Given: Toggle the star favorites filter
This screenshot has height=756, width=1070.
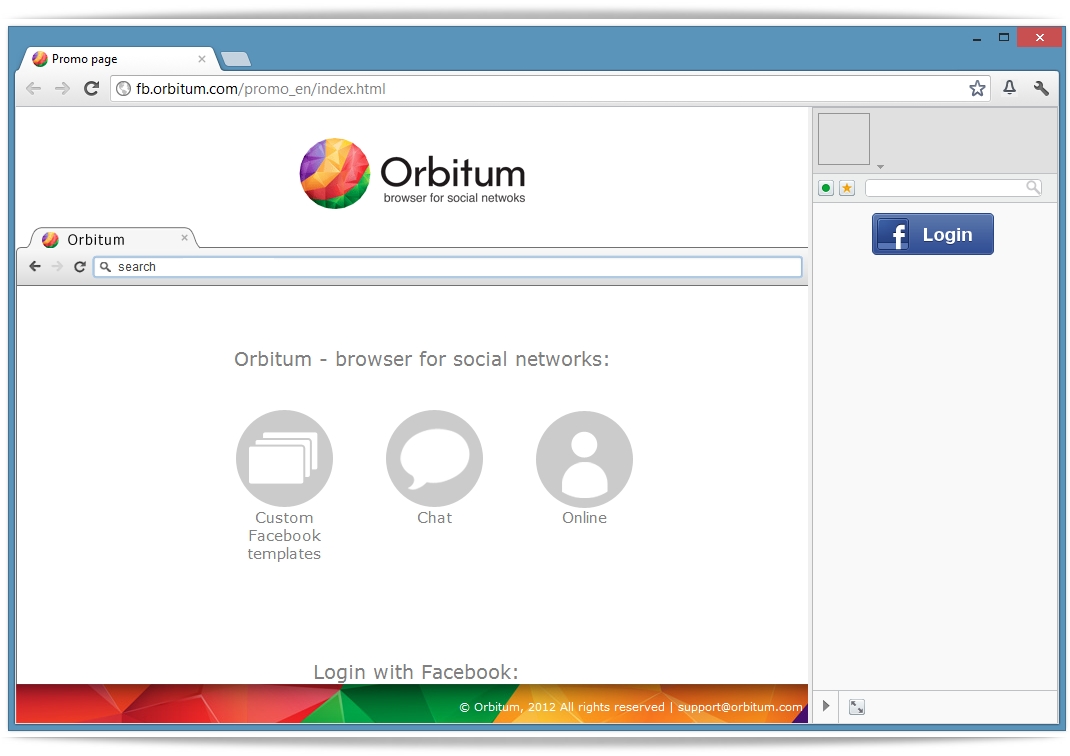Looking at the screenshot, I should pos(847,188).
